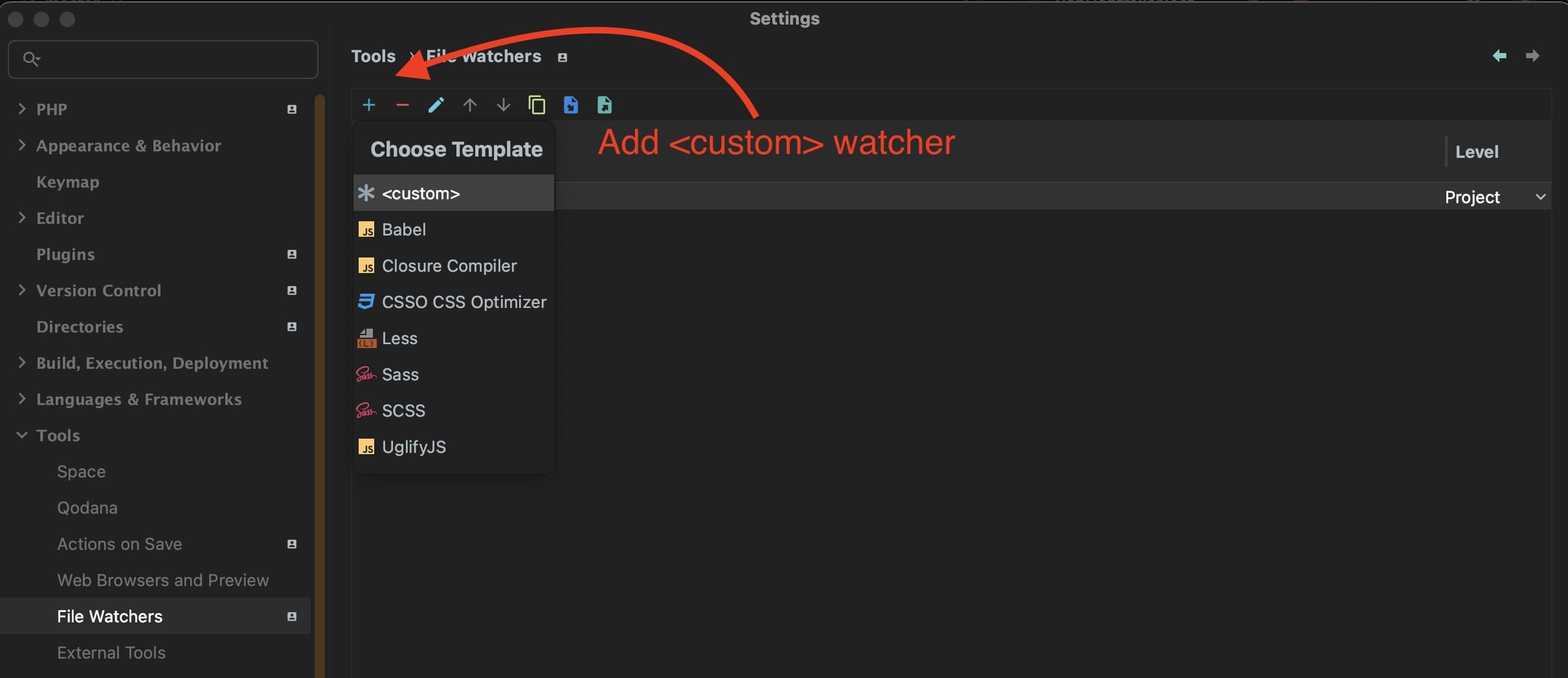Viewport: 1568px width, 678px height.
Task: Click the Move Down arrow icon
Action: [504, 105]
